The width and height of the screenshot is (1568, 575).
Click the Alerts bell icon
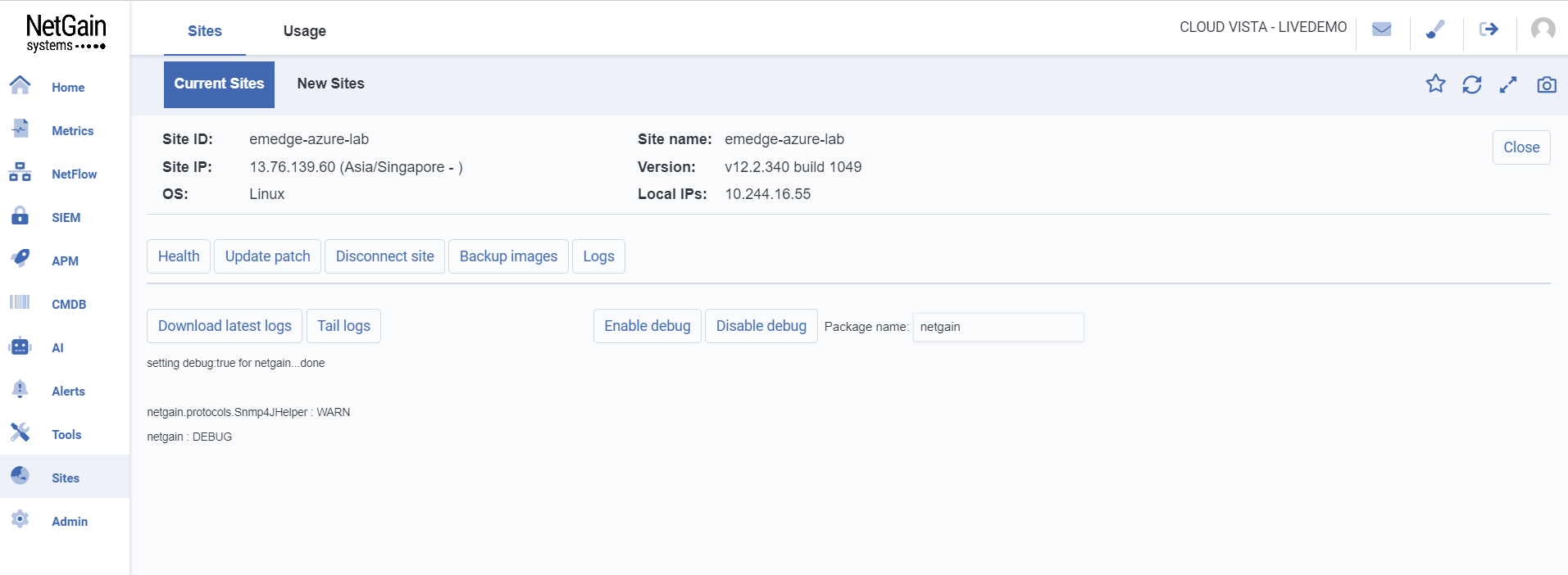click(x=20, y=389)
